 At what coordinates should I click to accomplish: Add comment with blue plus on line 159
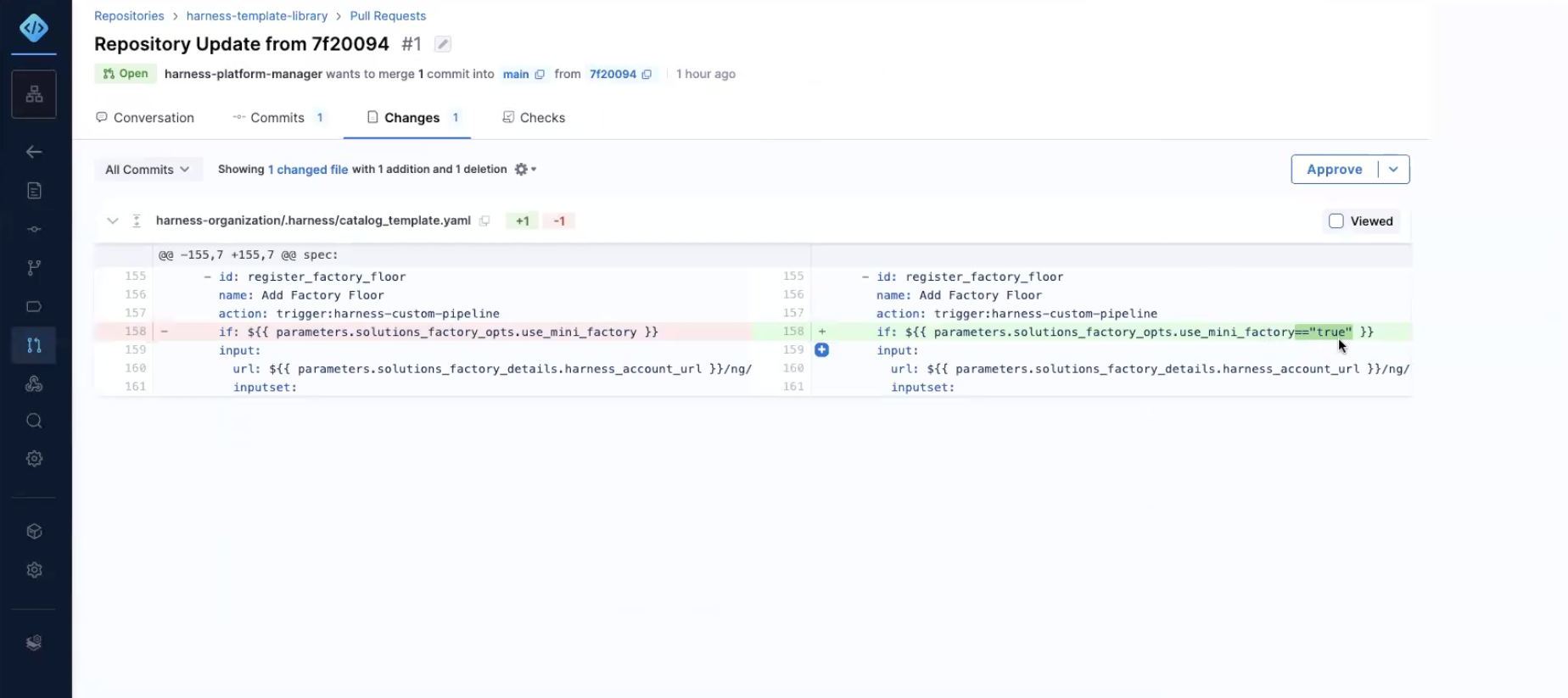pos(821,350)
